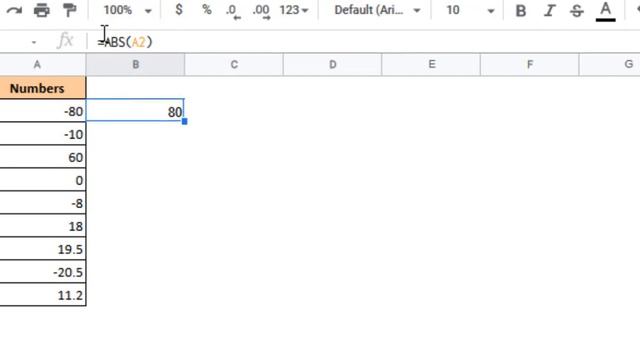Image resolution: width=640 pixels, height=360 pixels.
Task: Click the blue fill handle on cell B2
Action: coord(184,121)
